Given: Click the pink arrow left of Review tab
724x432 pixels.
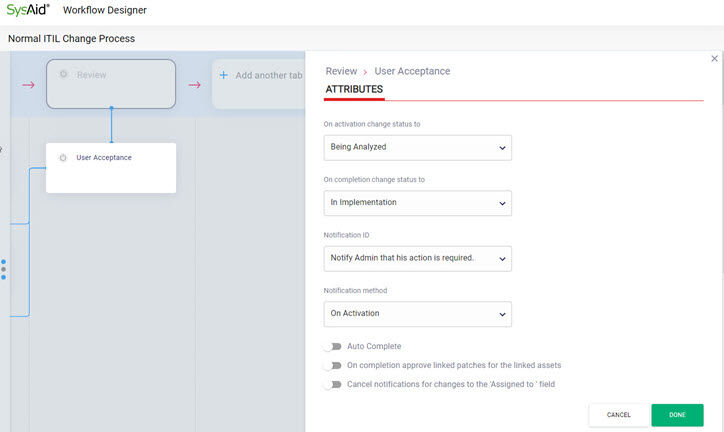Looking at the screenshot, I should tap(29, 85).
